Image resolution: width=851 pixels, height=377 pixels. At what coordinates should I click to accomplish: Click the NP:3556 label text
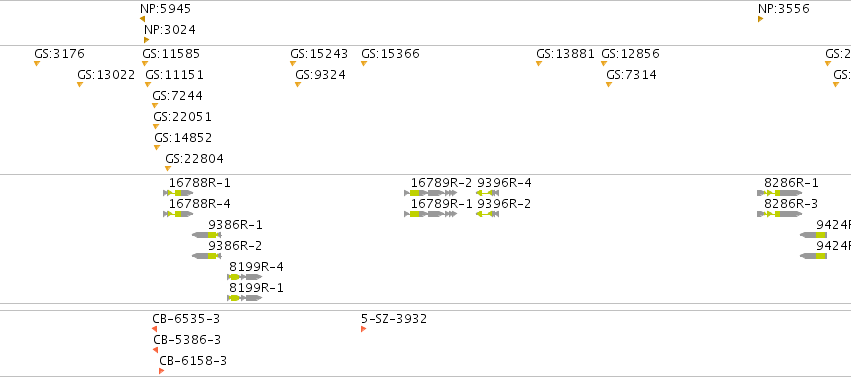pyautogui.click(x=784, y=9)
